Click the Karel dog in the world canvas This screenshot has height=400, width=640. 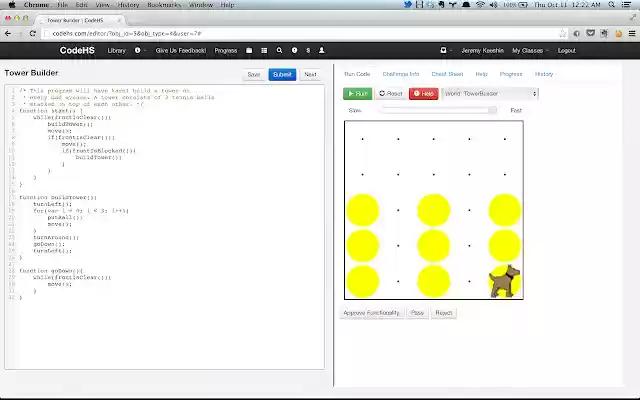pyautogui.click(x=504, y=281)
